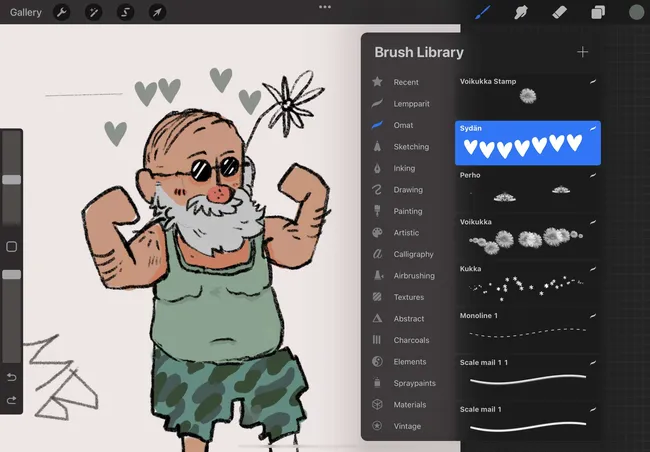Click the brush size slider handle
The image size is (650, 452).
(12, 180)
